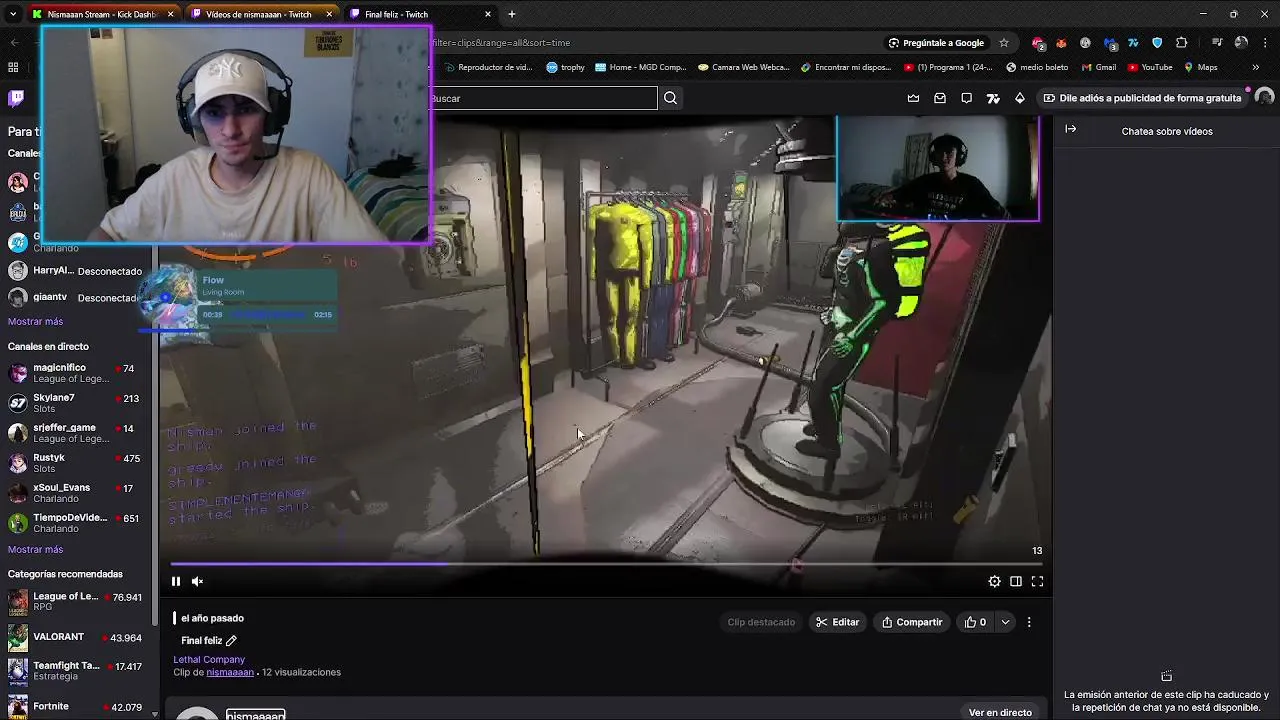
Task: Unmute the clip volume icon
Action: point(197,581)
